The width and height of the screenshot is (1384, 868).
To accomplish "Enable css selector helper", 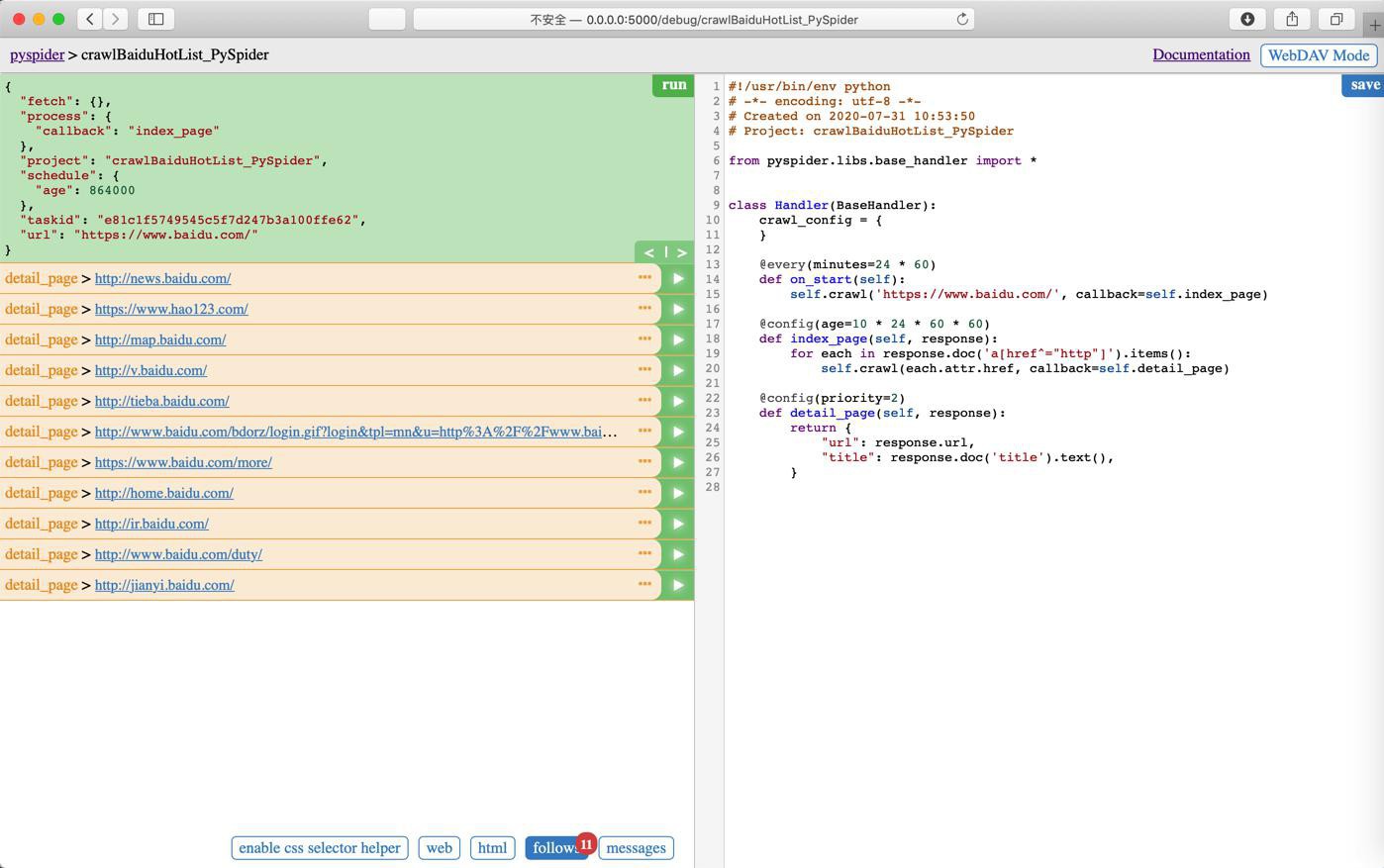I will point(320,848).
